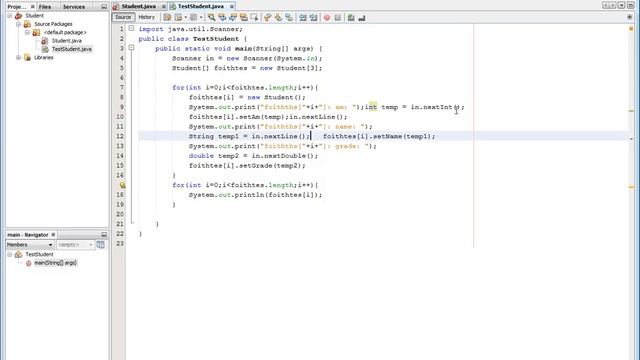Click main method icon in Navigator
Viewport: 640px width, 360px height.
pos(29,263)
